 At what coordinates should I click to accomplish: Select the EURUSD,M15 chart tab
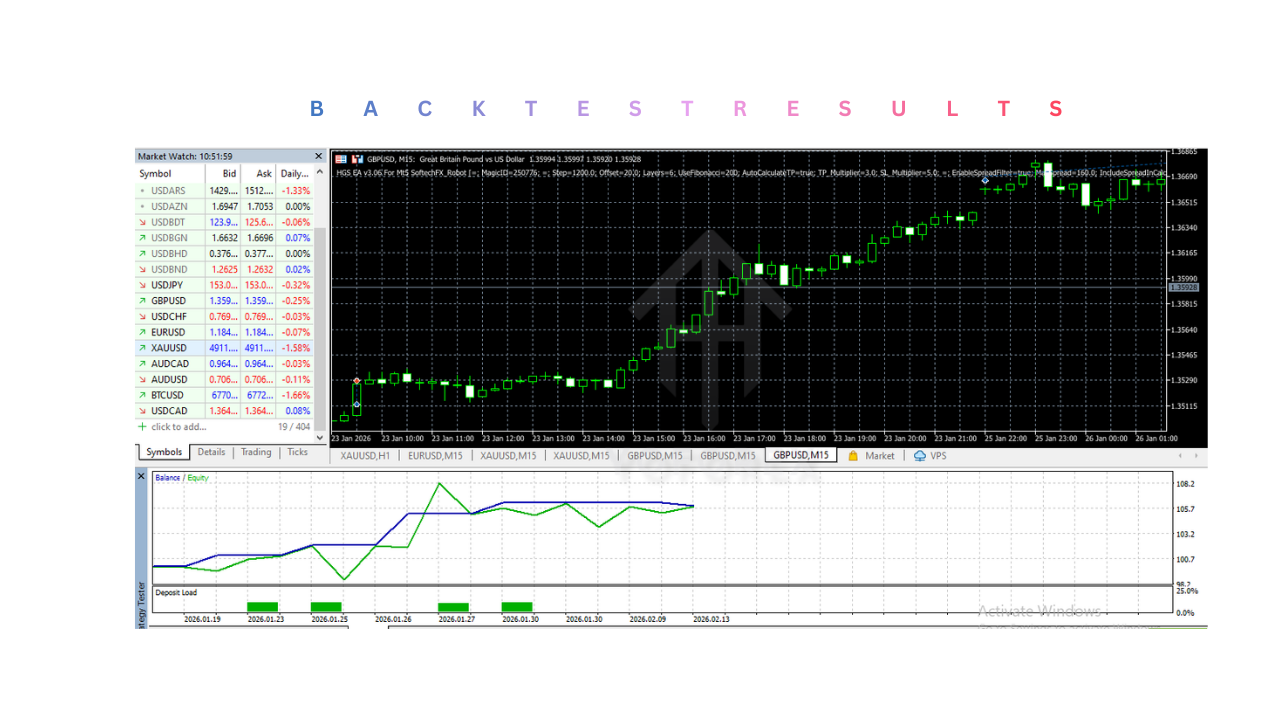(435, 456)
